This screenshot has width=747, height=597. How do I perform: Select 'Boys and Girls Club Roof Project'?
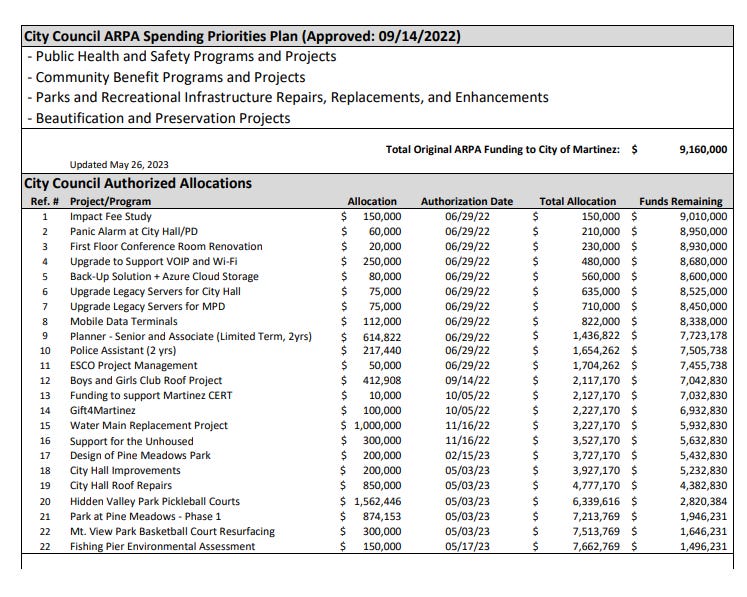[x=146, y=381]
